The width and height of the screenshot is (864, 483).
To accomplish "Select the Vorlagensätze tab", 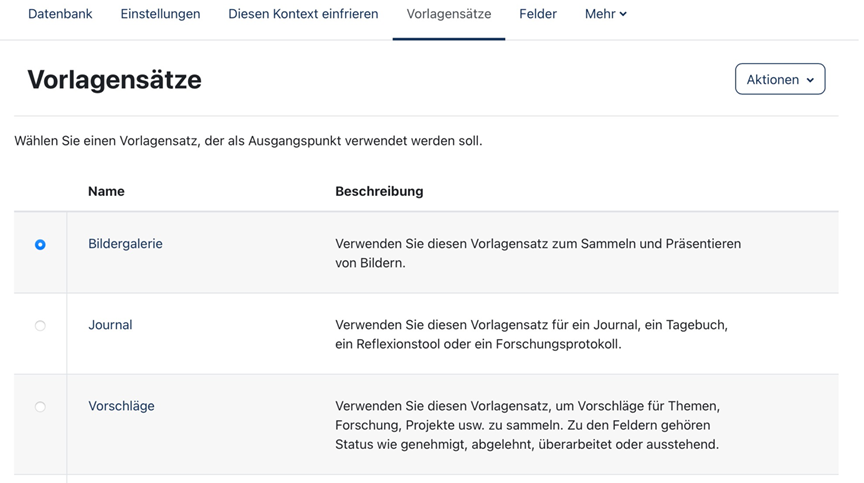I will click(x=449, y=14).
